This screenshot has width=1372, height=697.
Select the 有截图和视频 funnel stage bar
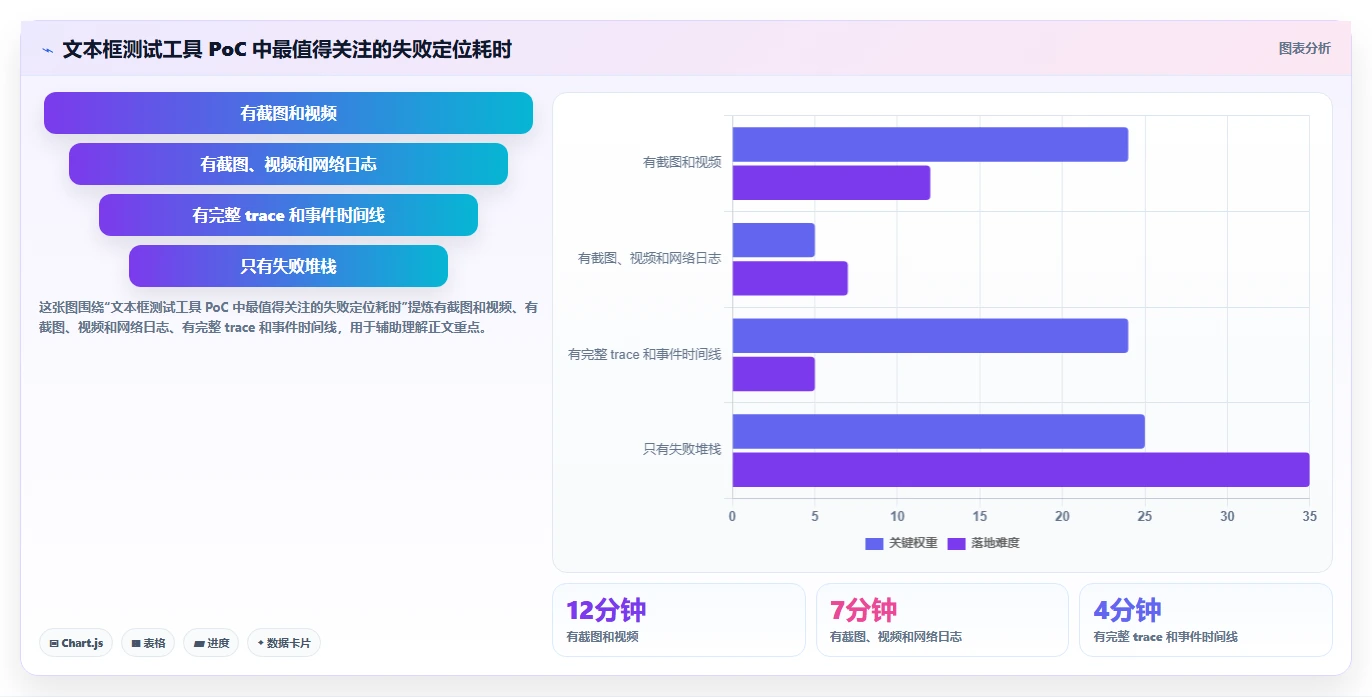tap(288, 113)
